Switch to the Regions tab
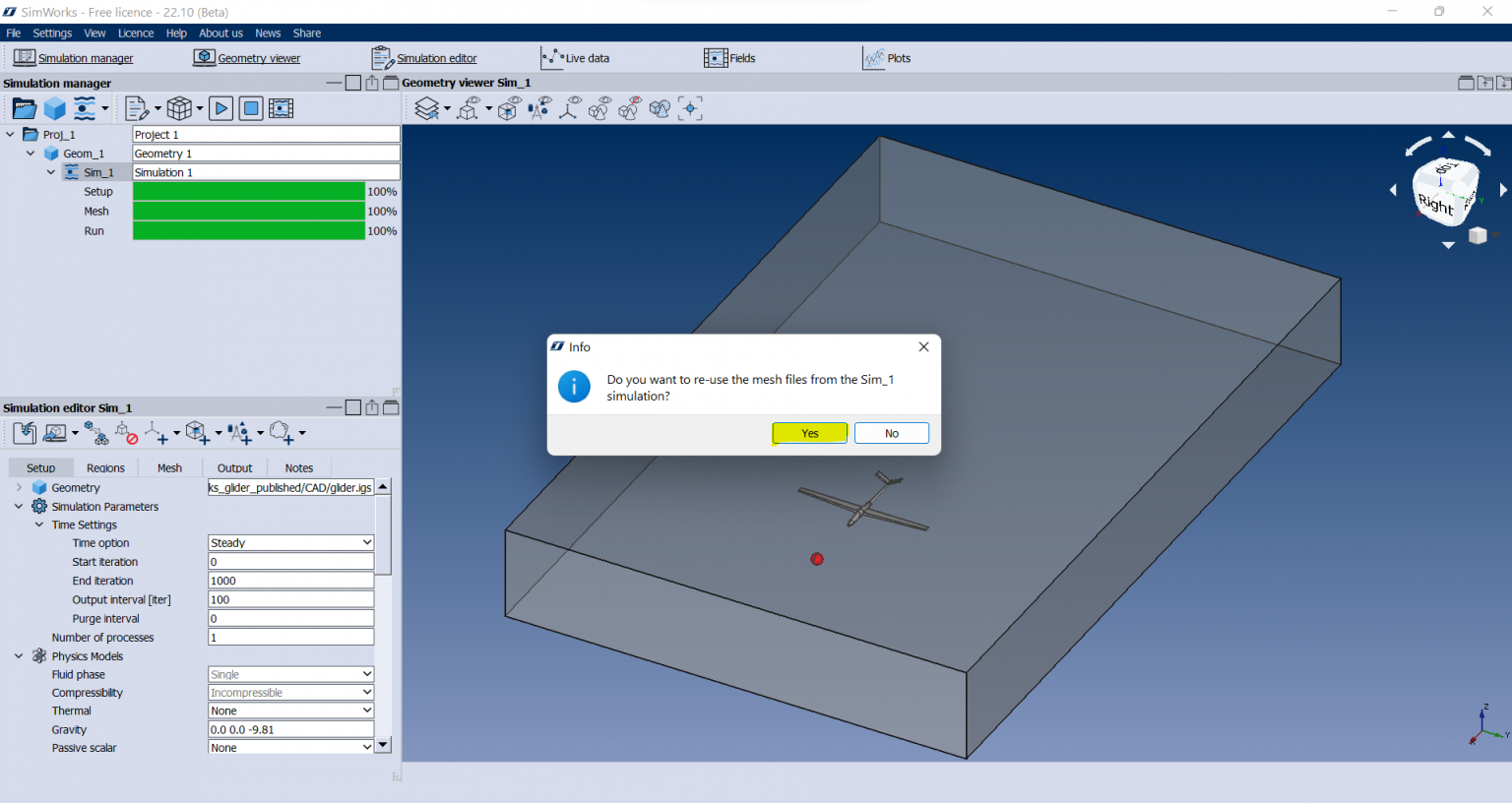The width and height of the screenshot is (1512, 803). 105,468
